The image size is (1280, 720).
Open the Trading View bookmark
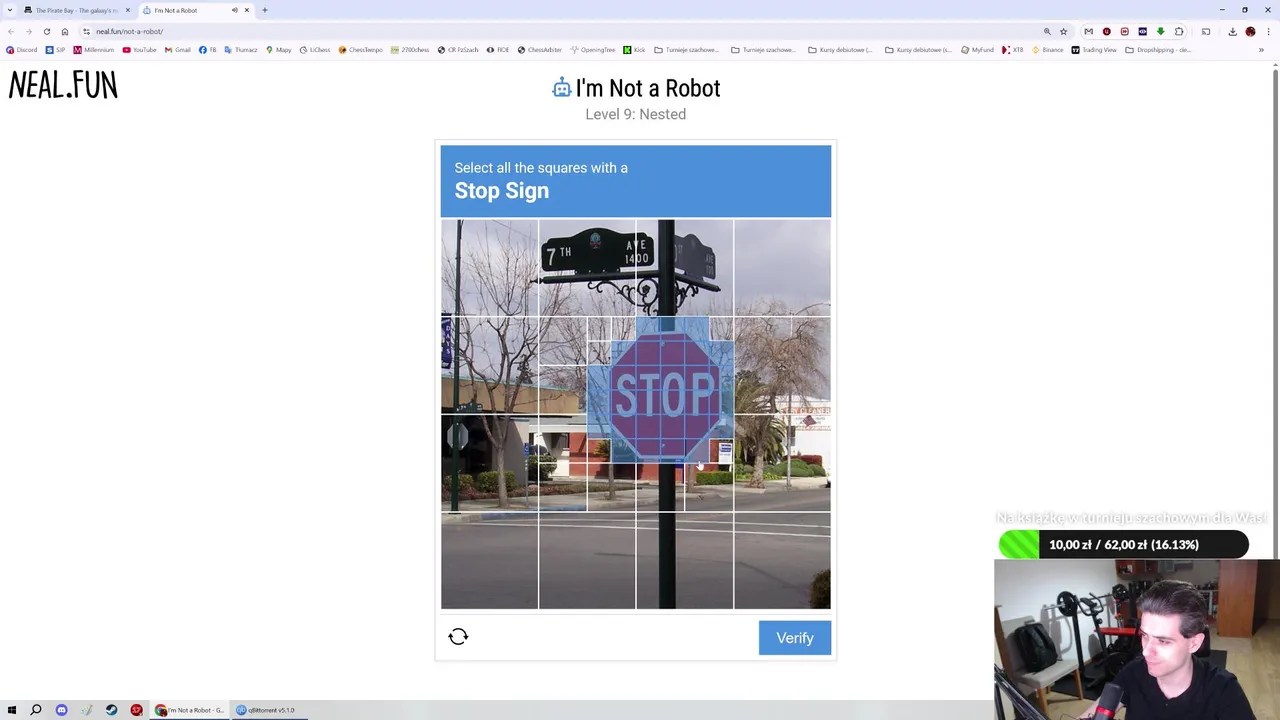click(1094, 50)
